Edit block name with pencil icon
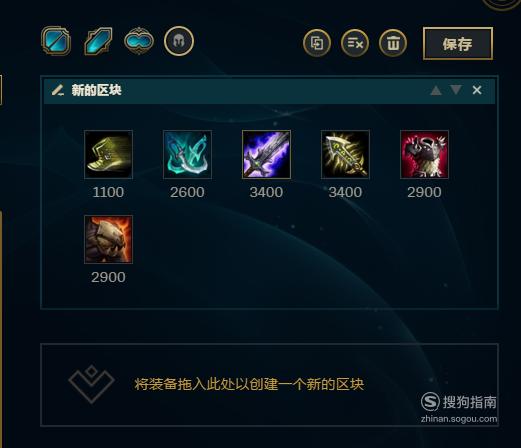This screenshot has height=448, width=521. tap(58, 90)
